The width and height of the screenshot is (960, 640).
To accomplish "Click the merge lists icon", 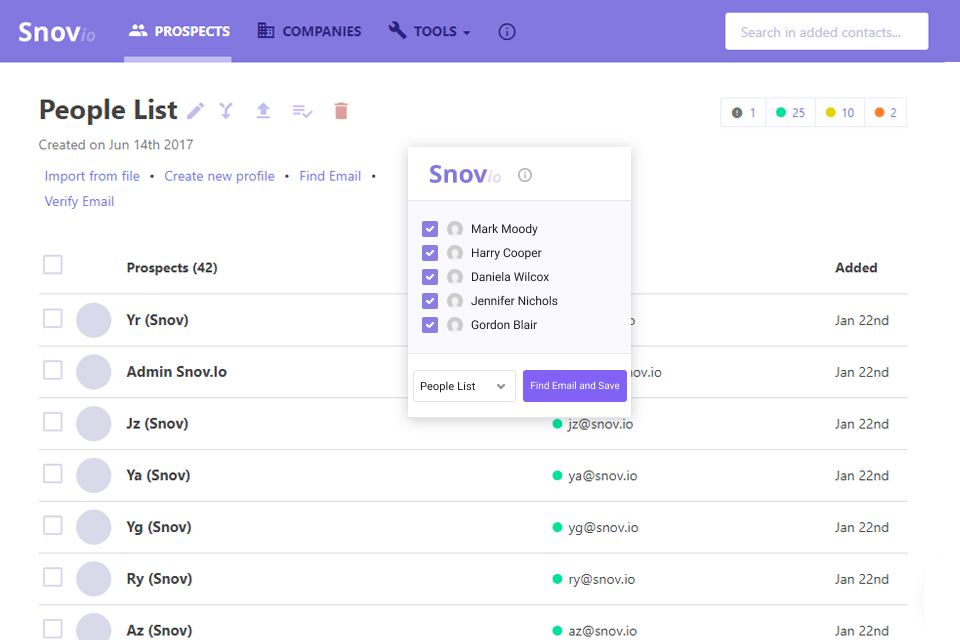I will [226, 111].
